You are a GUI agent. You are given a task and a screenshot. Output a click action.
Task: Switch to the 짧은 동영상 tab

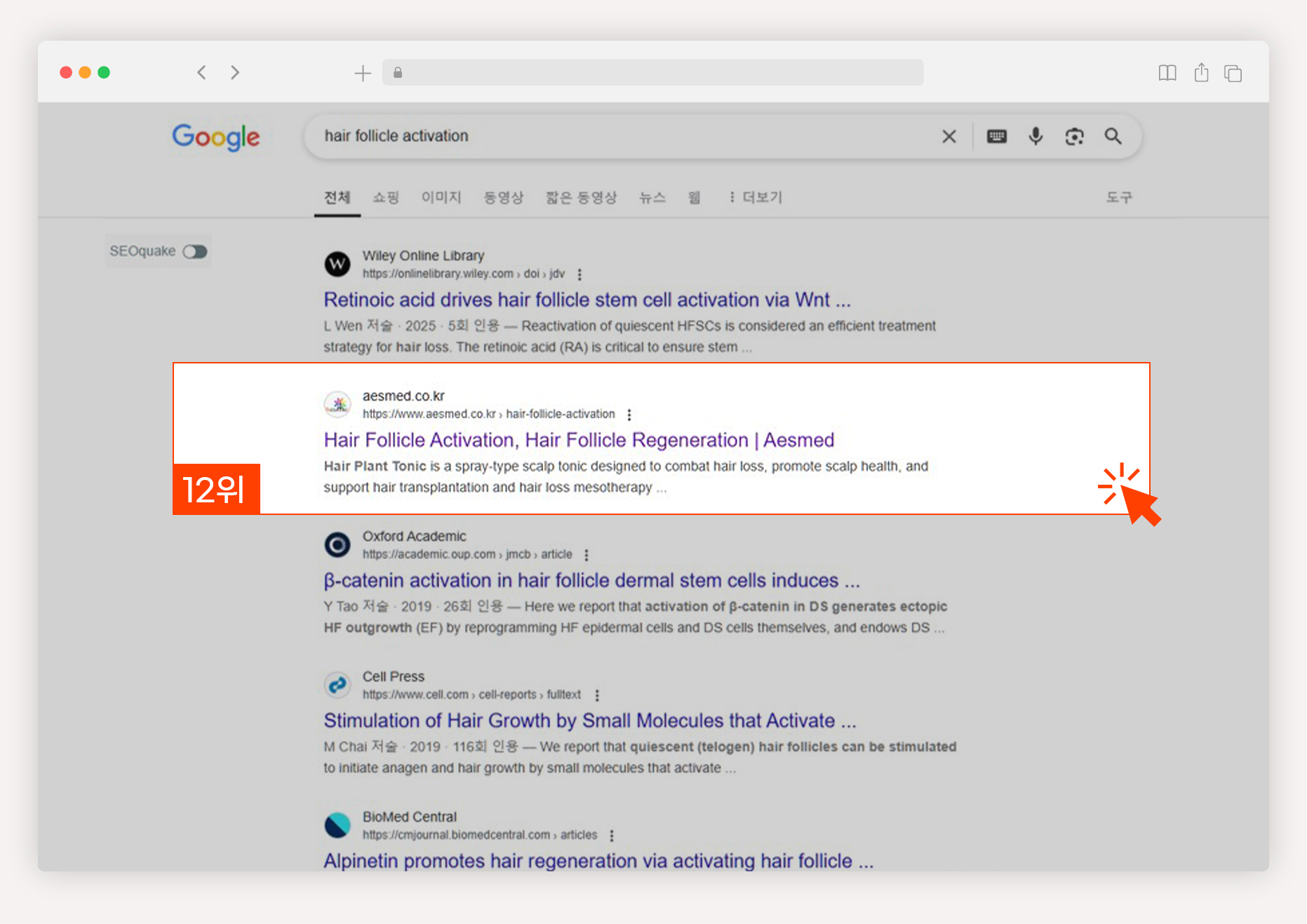click(582, 198)
